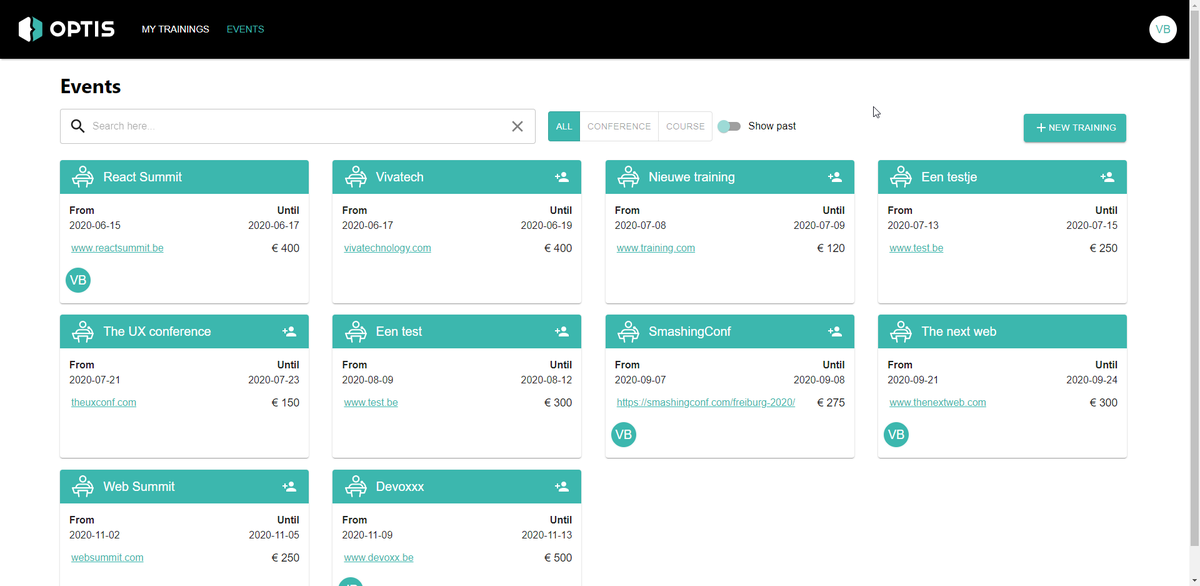Click the Vivatech card icon
This screenshot has width=1200, height=586.
tap(356, 177)
